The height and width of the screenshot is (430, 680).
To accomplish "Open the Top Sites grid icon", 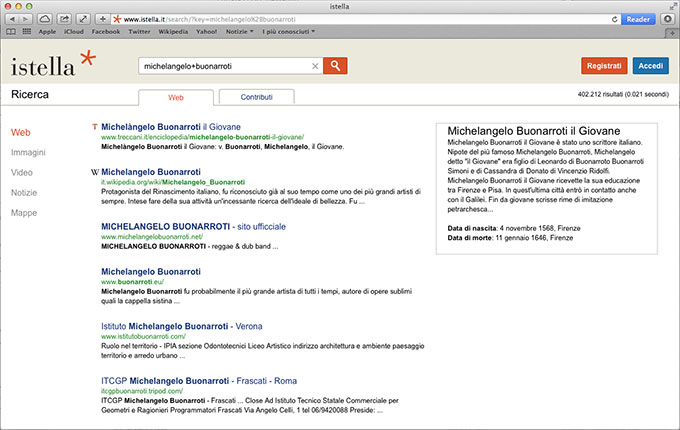I will pyautogui.click(x=26, y=32).
